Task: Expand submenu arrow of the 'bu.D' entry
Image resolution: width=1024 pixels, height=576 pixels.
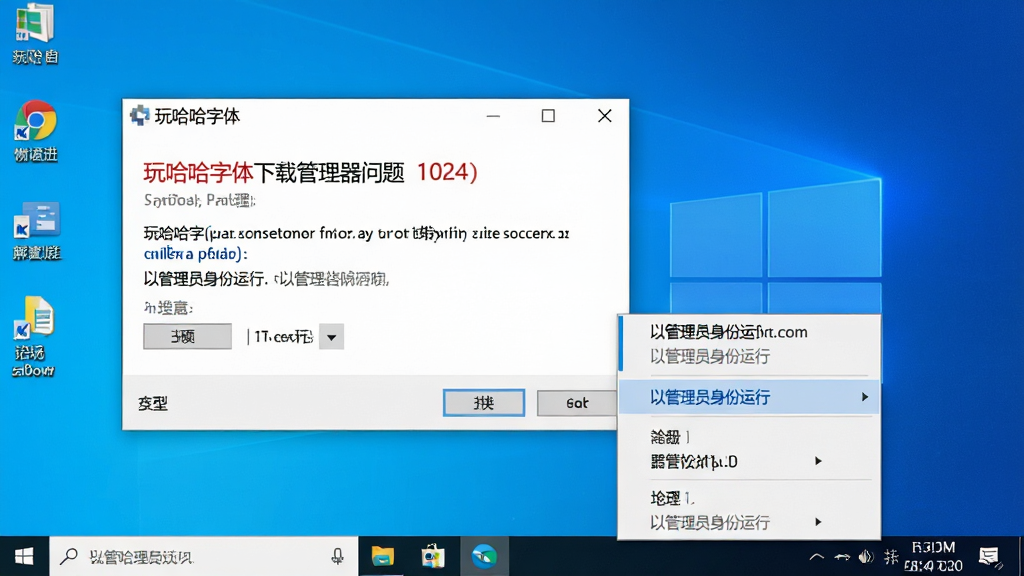Action: coord(818,461)
